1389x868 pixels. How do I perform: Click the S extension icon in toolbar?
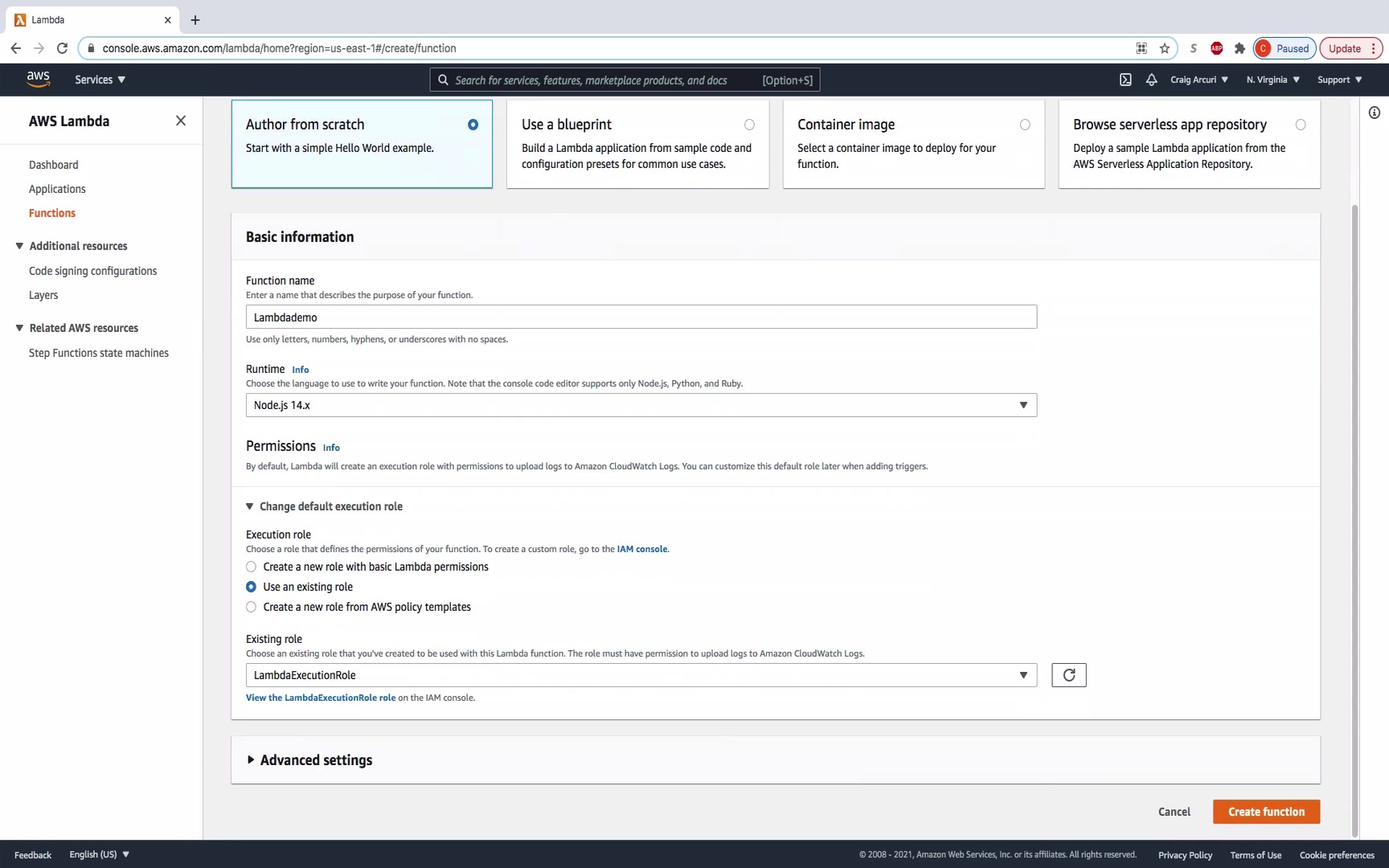[x=1194, y=48]
